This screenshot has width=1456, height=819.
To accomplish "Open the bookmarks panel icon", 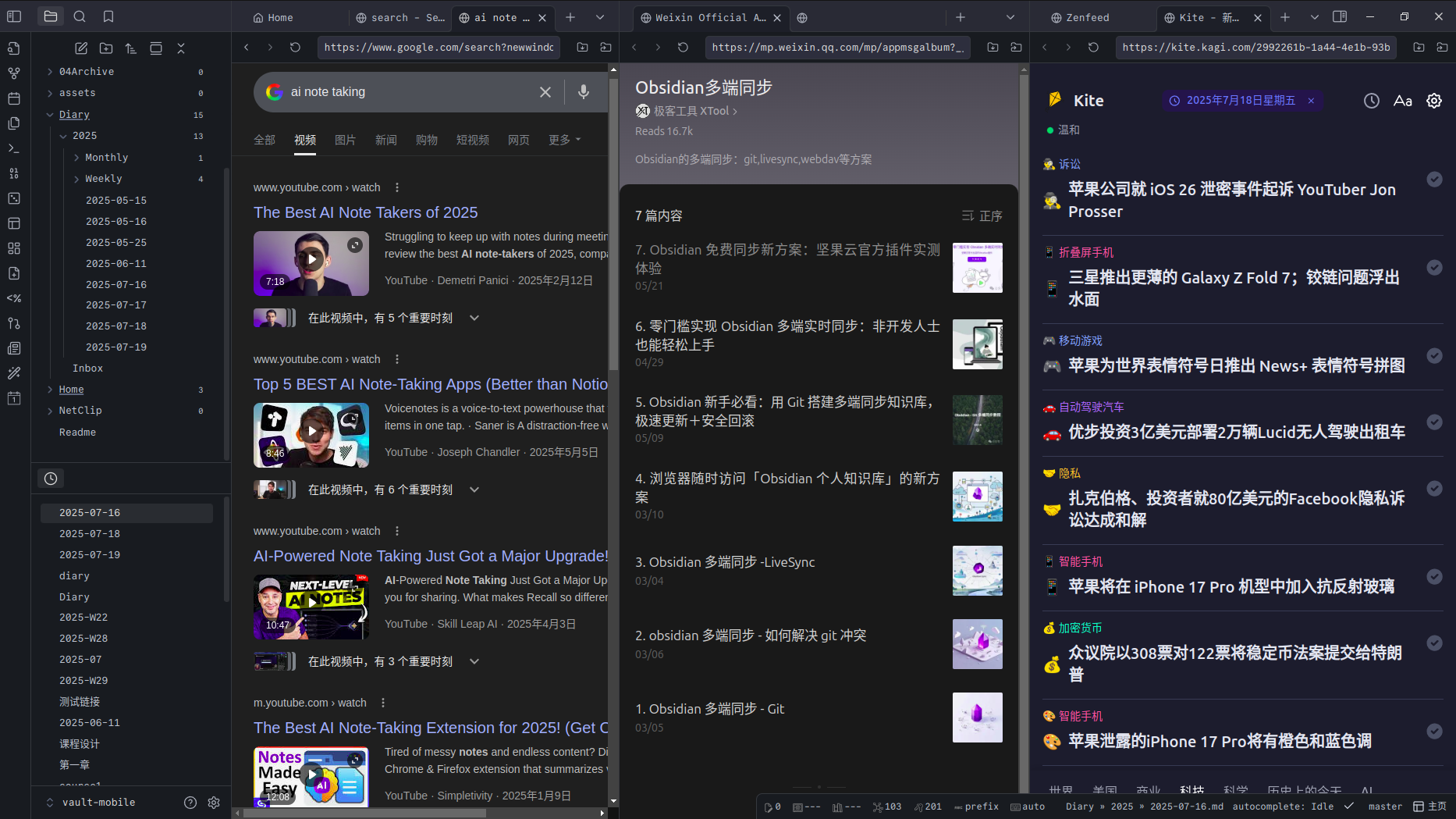I will (108, 16).
